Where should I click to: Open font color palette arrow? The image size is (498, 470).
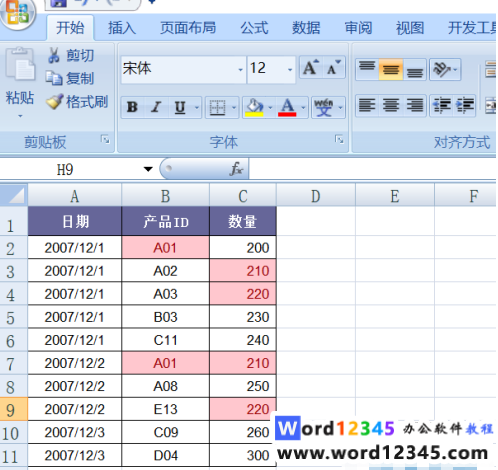pos(303,107)
